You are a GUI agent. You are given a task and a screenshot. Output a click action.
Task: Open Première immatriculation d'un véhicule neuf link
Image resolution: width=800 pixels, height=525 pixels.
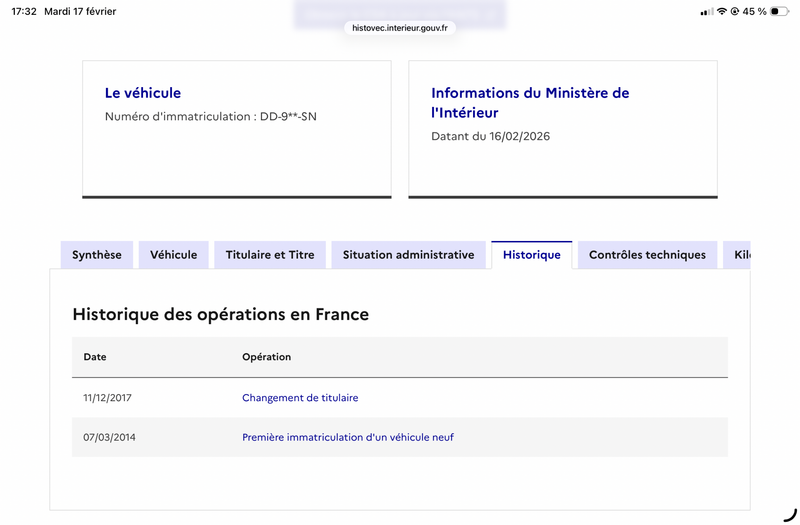click(348, 437)
